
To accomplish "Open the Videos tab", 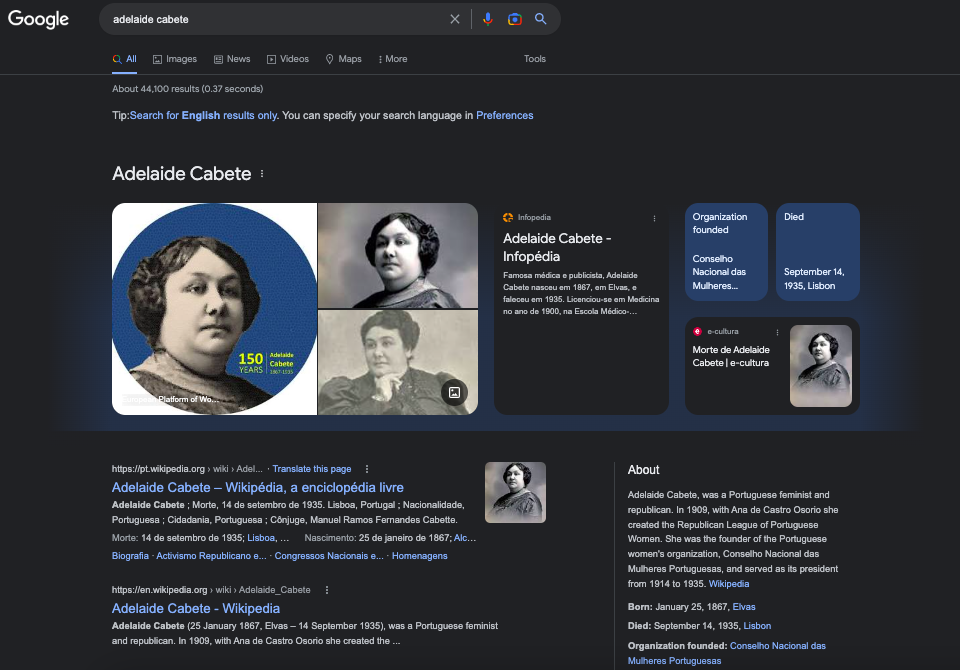I will click(x=288, y=59).
